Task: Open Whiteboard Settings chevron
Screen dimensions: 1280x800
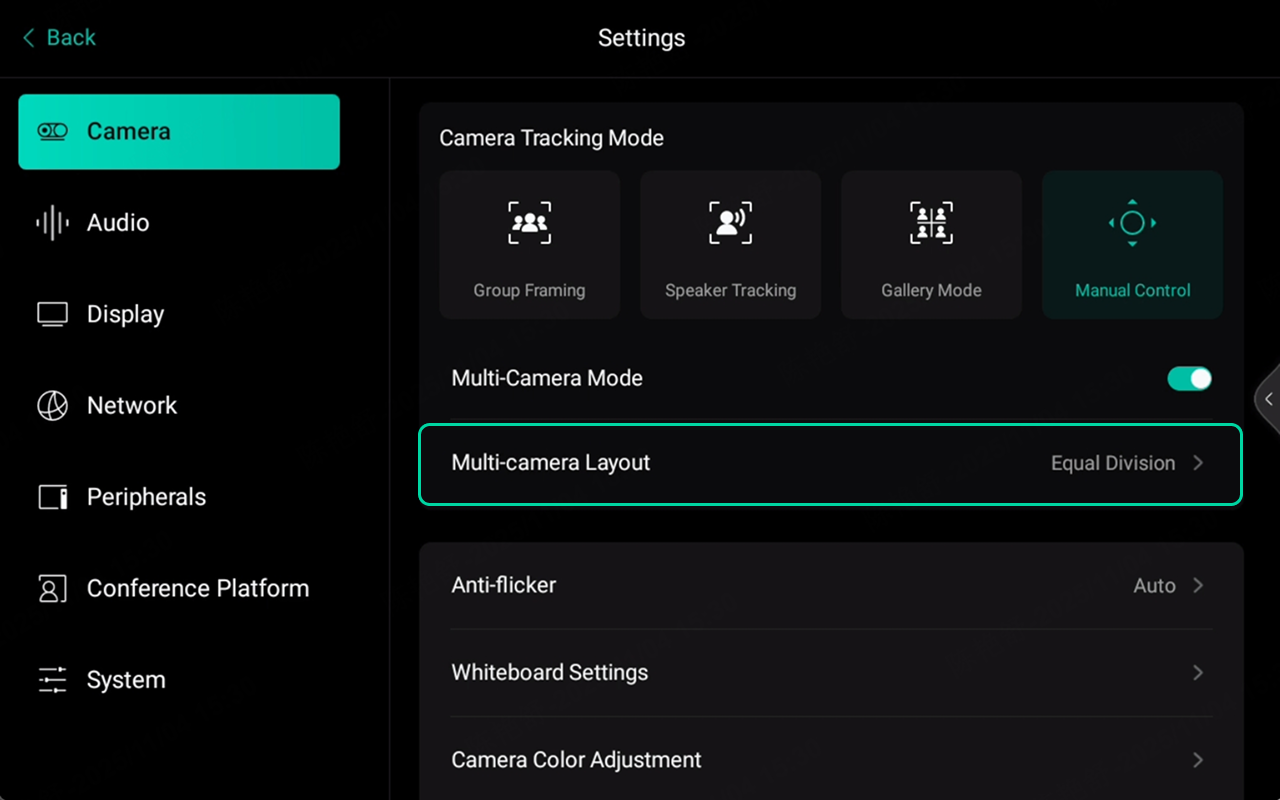Action: point(1198,672)
